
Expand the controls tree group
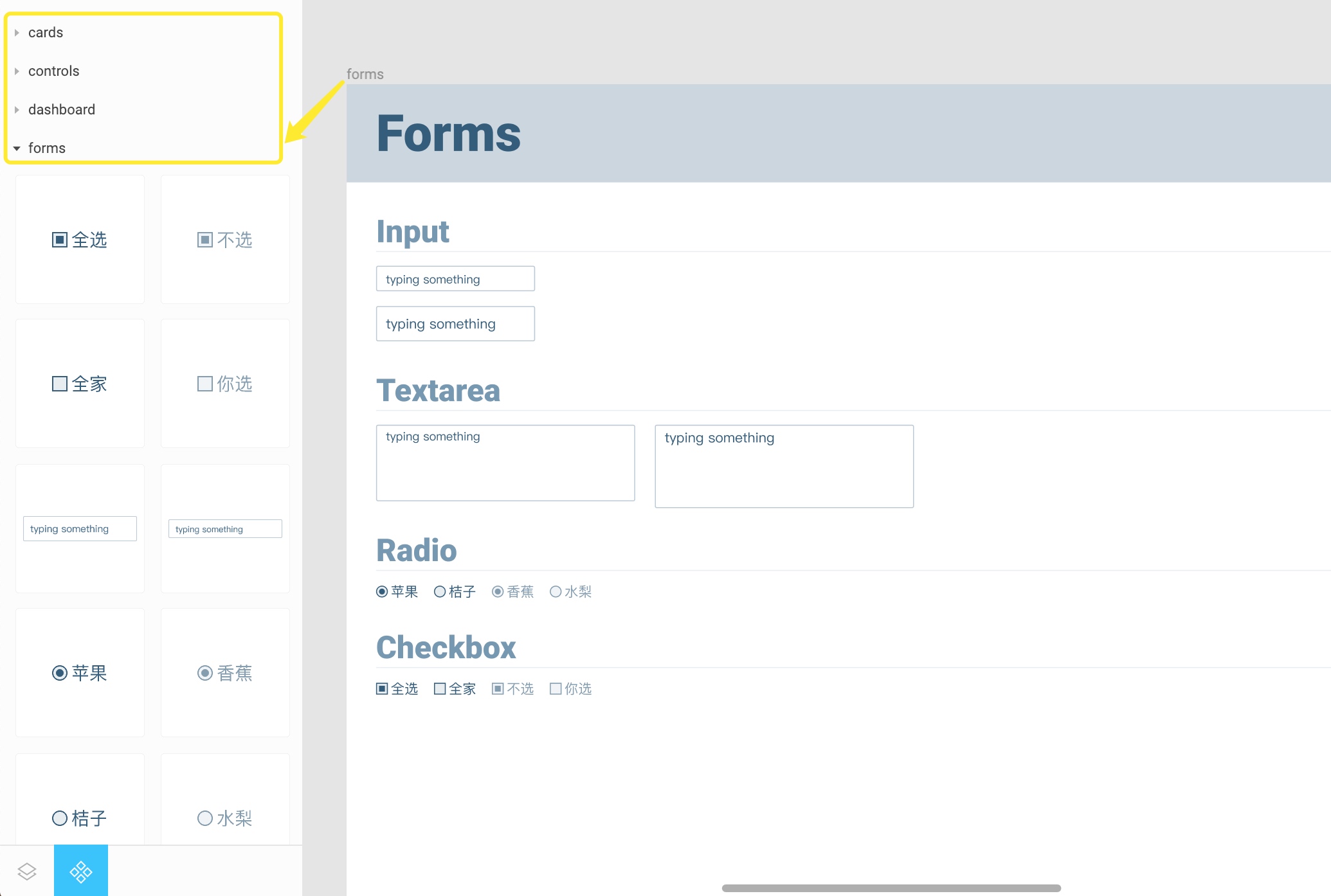(x=17, y=71)
